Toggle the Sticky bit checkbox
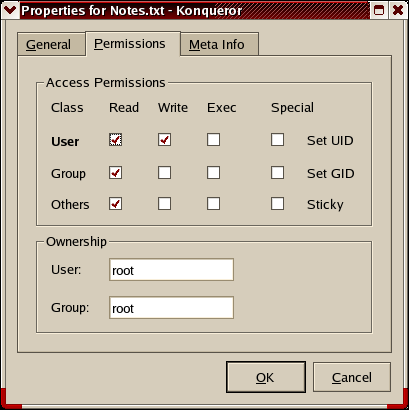Screen dimensions: 409x410 click(277, 204)
